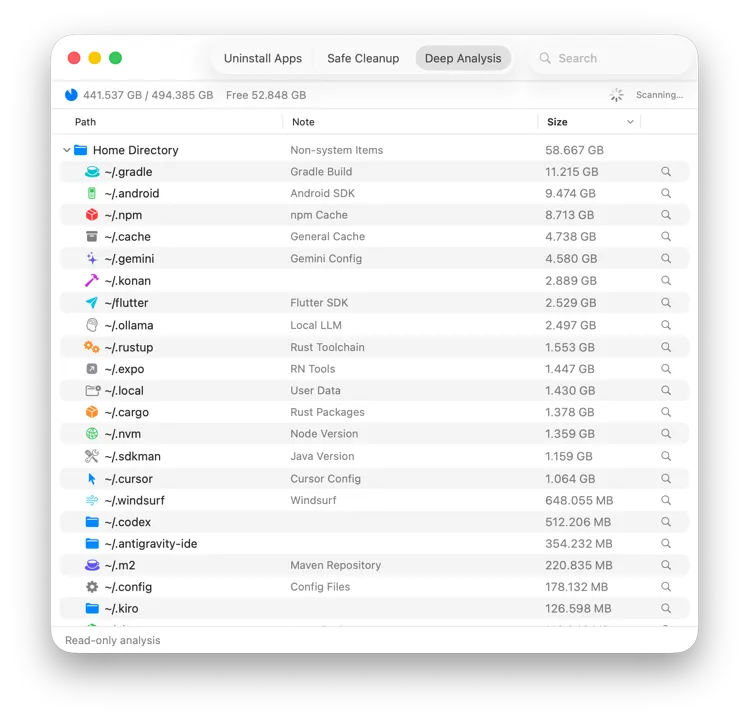
Task: Toggle Size column sort order chevron
Action: pos(630,122)
